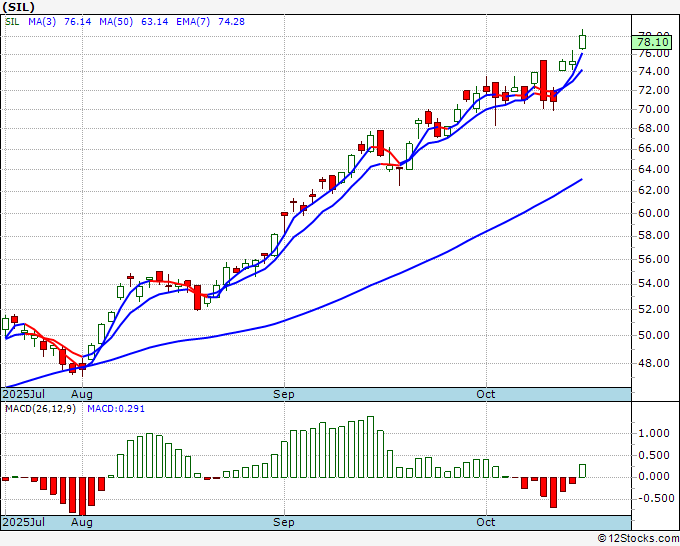Click the 56.00 price axis label
Image resolution: width=680 pixels, height=546 pixels.
pos(654,259)
